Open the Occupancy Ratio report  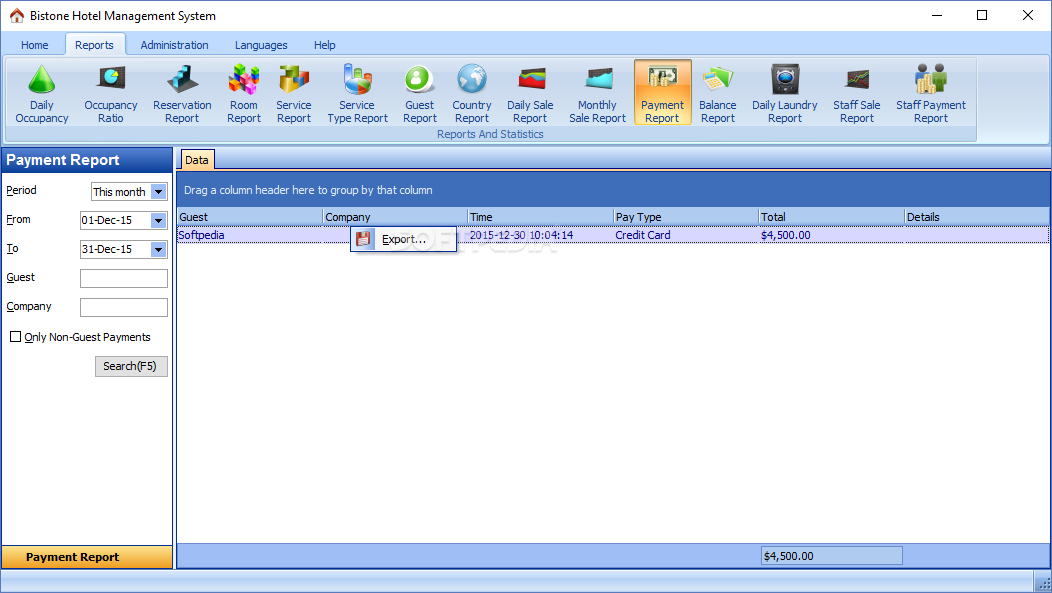[x=111, y=93]
